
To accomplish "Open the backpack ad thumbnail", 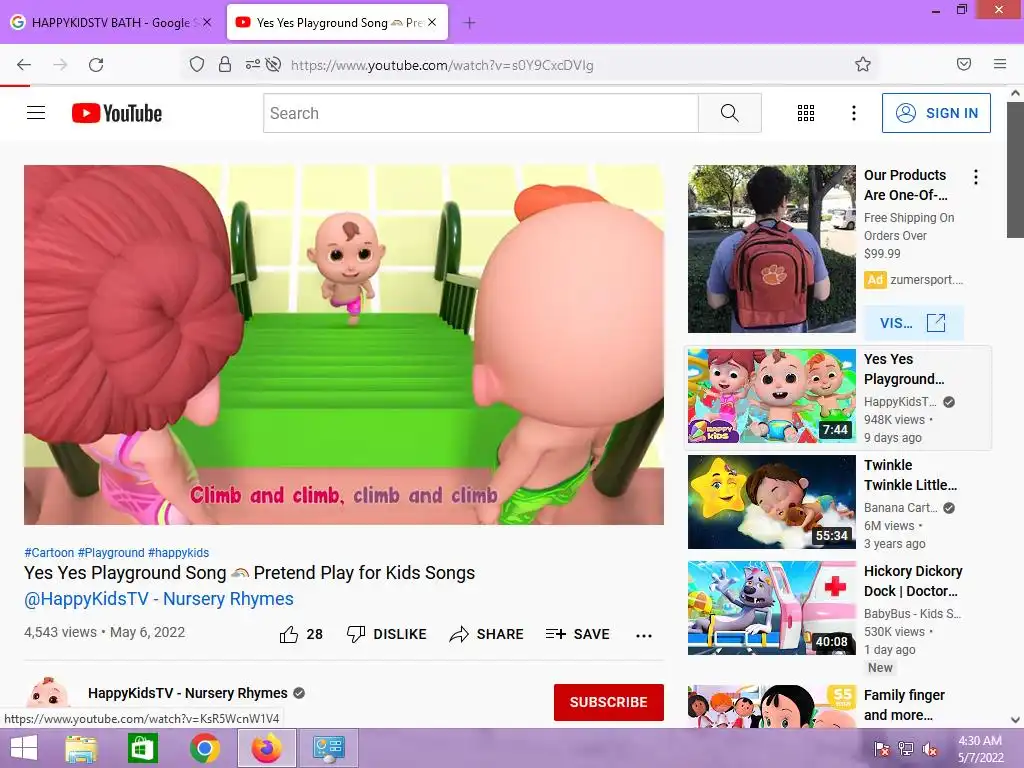I will click(771, 249).
